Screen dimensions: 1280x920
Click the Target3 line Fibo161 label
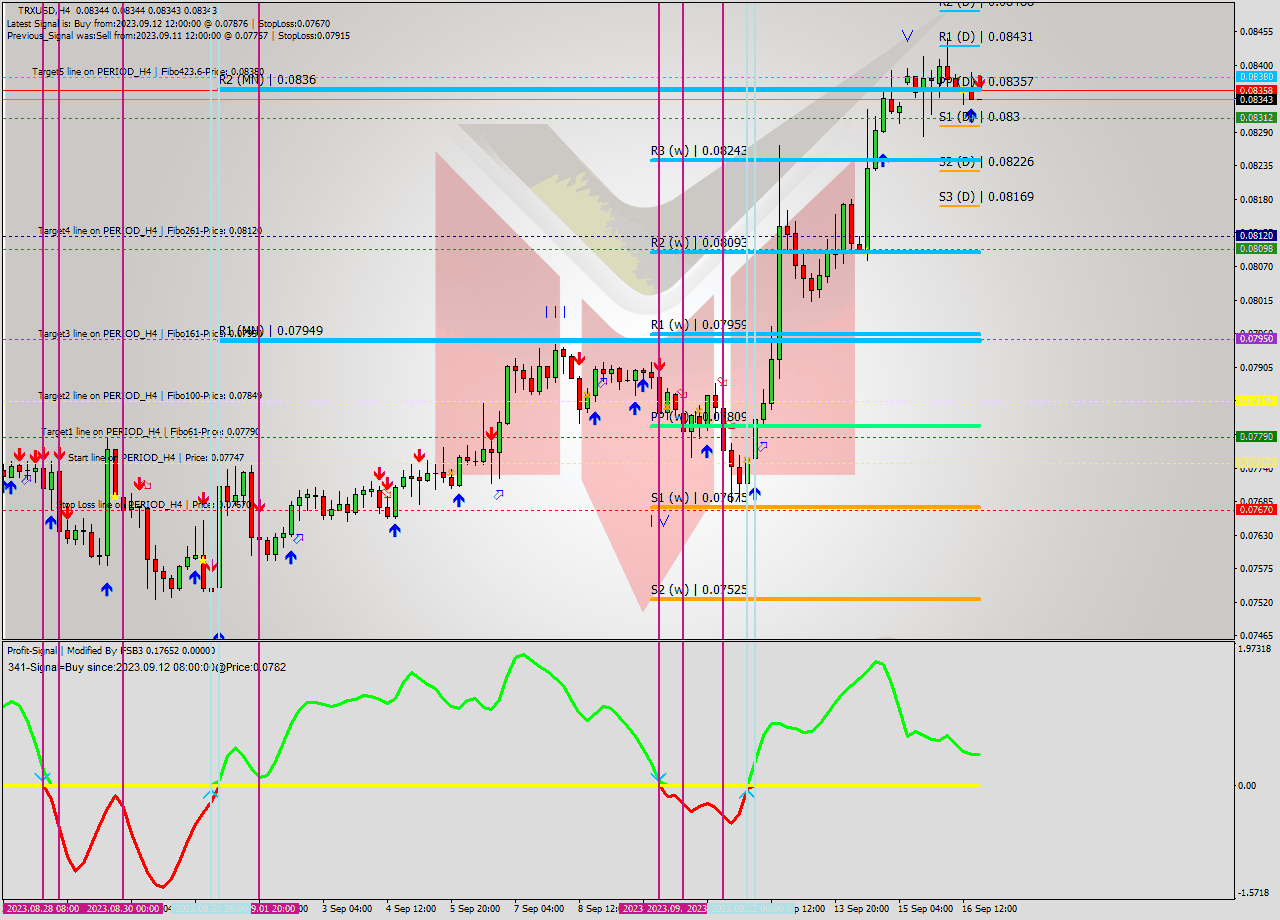click(150, 333)
